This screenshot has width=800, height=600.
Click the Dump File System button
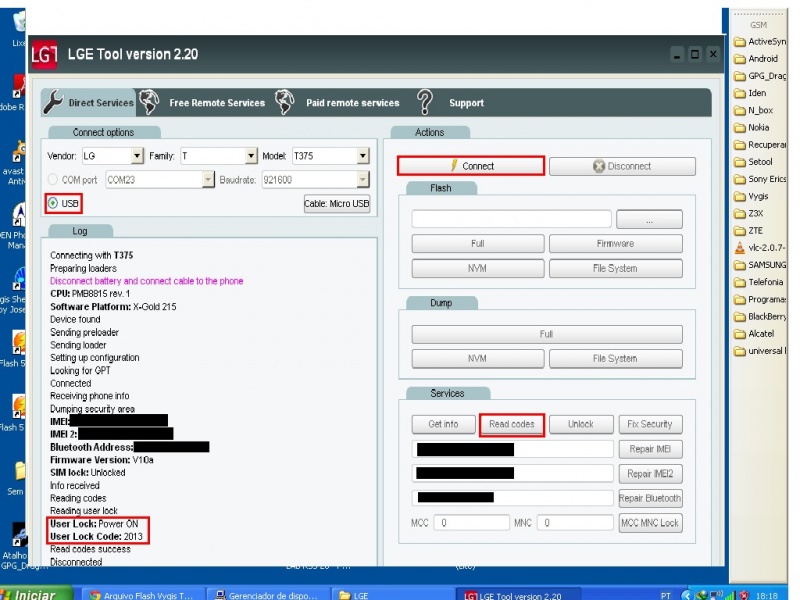tap(615, 359)
